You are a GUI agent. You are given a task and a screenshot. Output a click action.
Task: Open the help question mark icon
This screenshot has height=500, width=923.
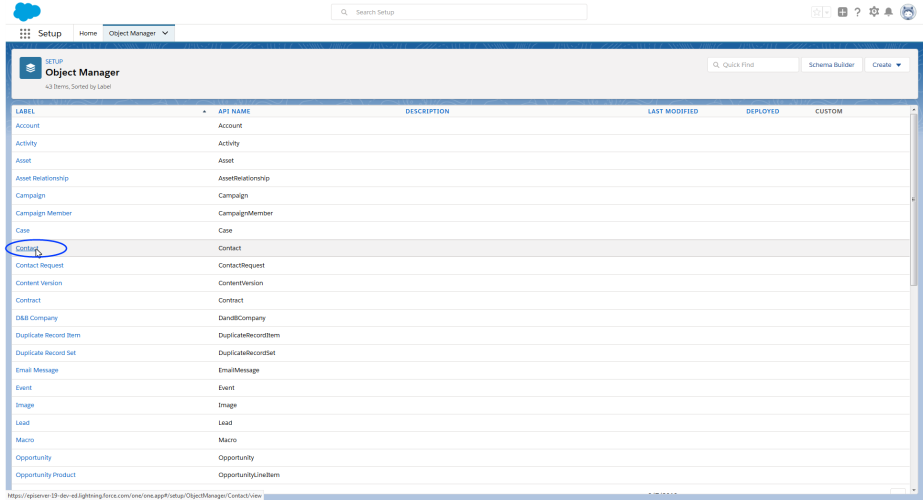coord(858,12)
